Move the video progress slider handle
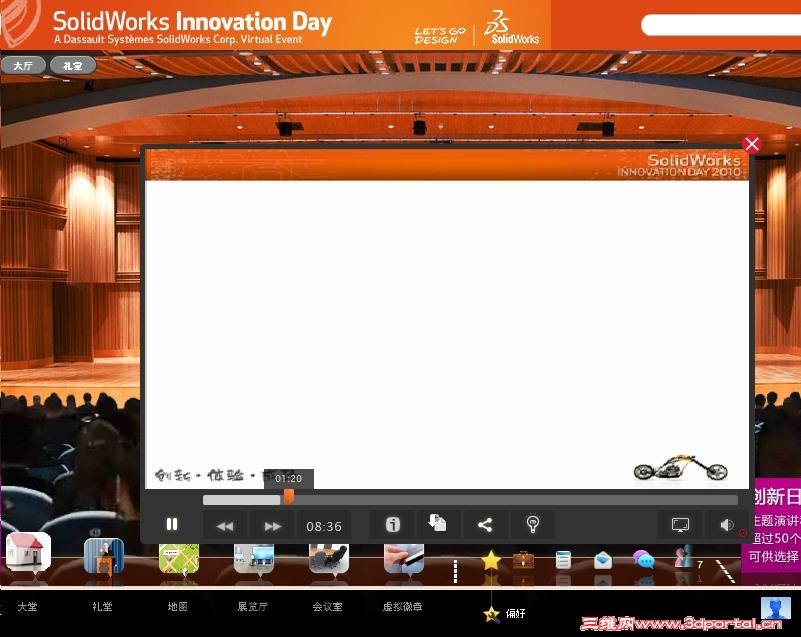 289,497
